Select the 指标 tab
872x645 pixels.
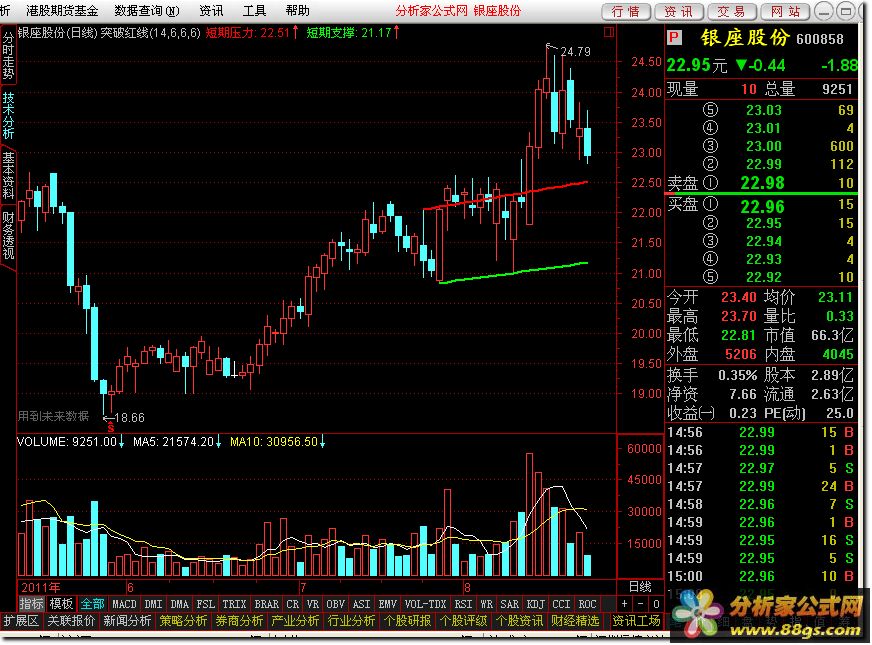(x=31, y=604)
